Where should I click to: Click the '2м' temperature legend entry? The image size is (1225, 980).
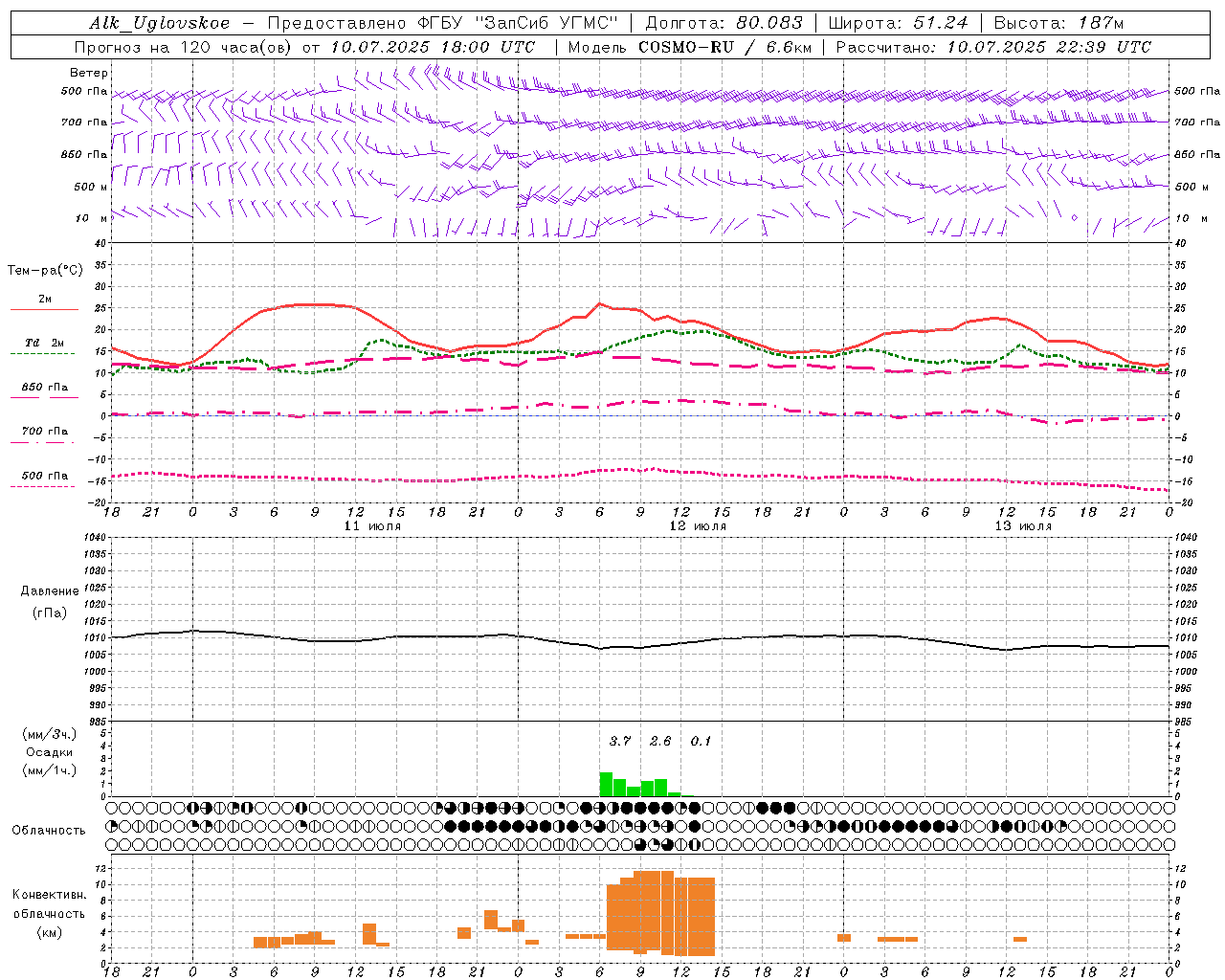(x=45, y=300)
